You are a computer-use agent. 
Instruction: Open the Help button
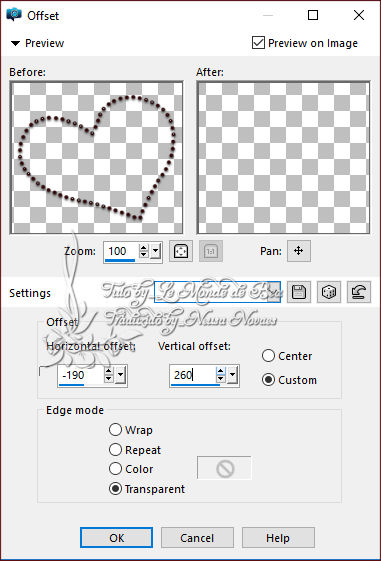click(278, 538)
